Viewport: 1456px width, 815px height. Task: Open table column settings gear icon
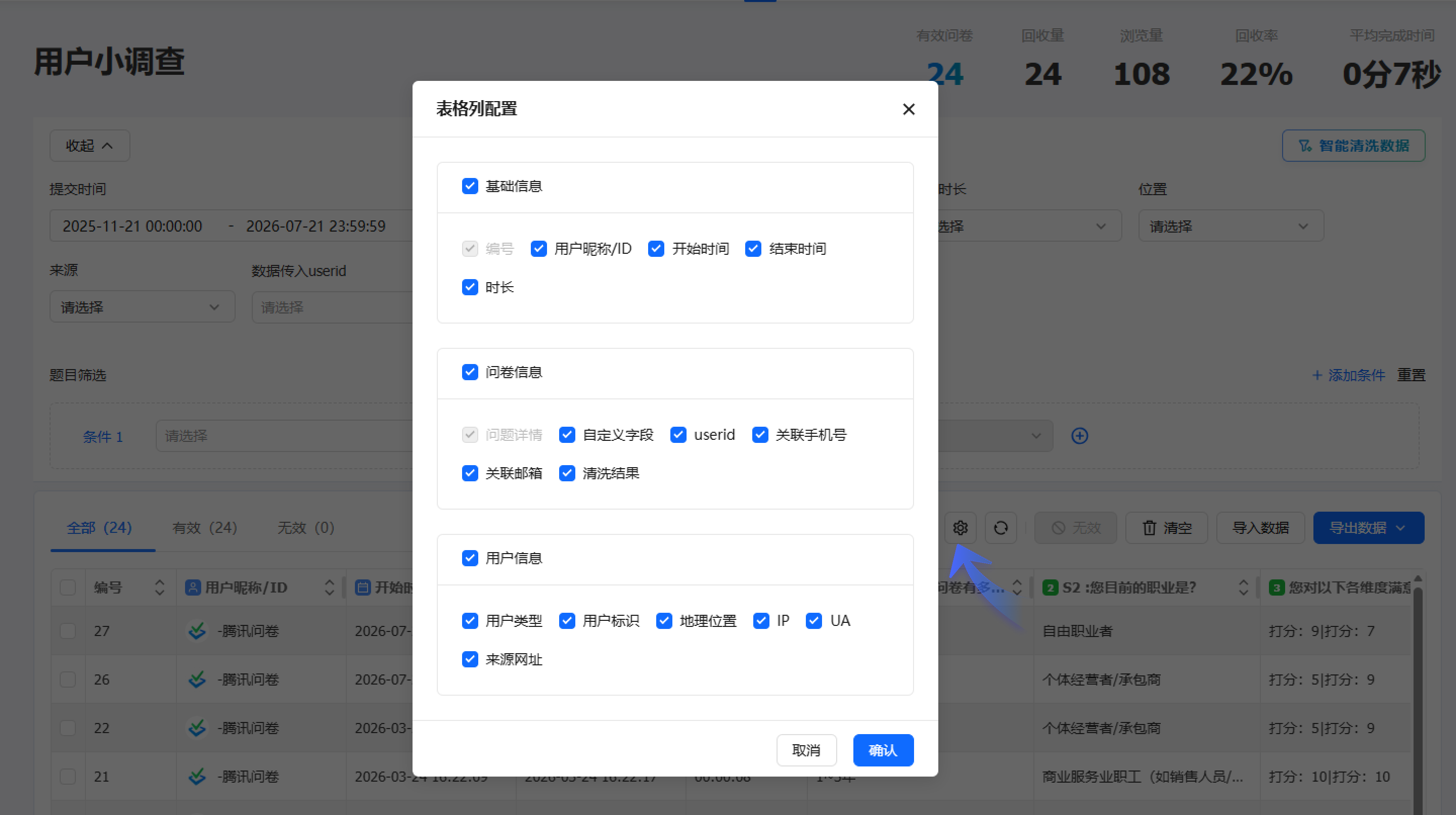click(961, 527)
